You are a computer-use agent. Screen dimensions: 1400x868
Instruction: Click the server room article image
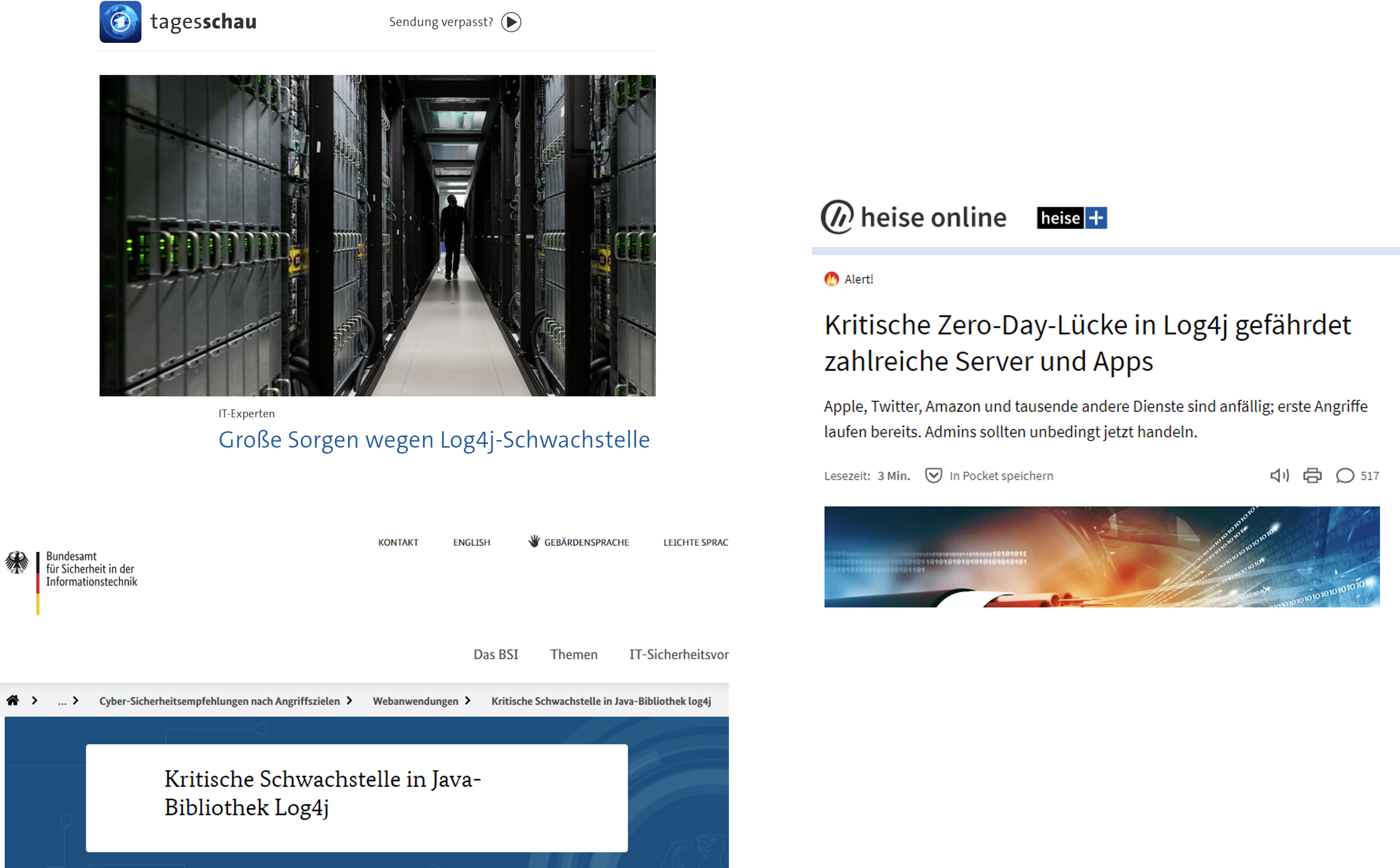tap(377, 235)
